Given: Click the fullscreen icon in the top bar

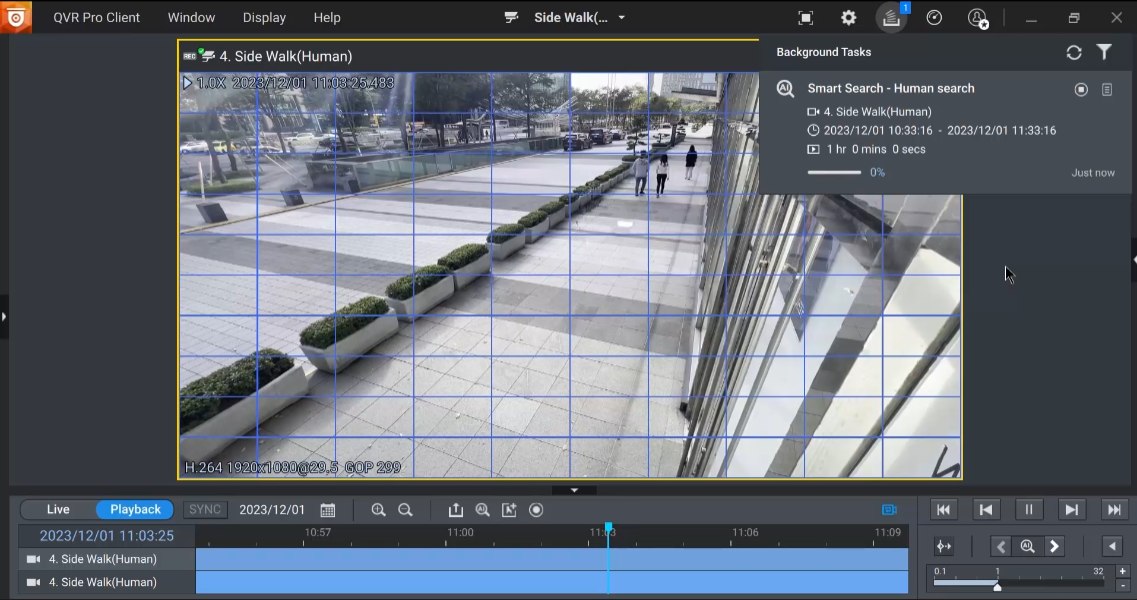Looking at the screenshot, I should [806, 18].
